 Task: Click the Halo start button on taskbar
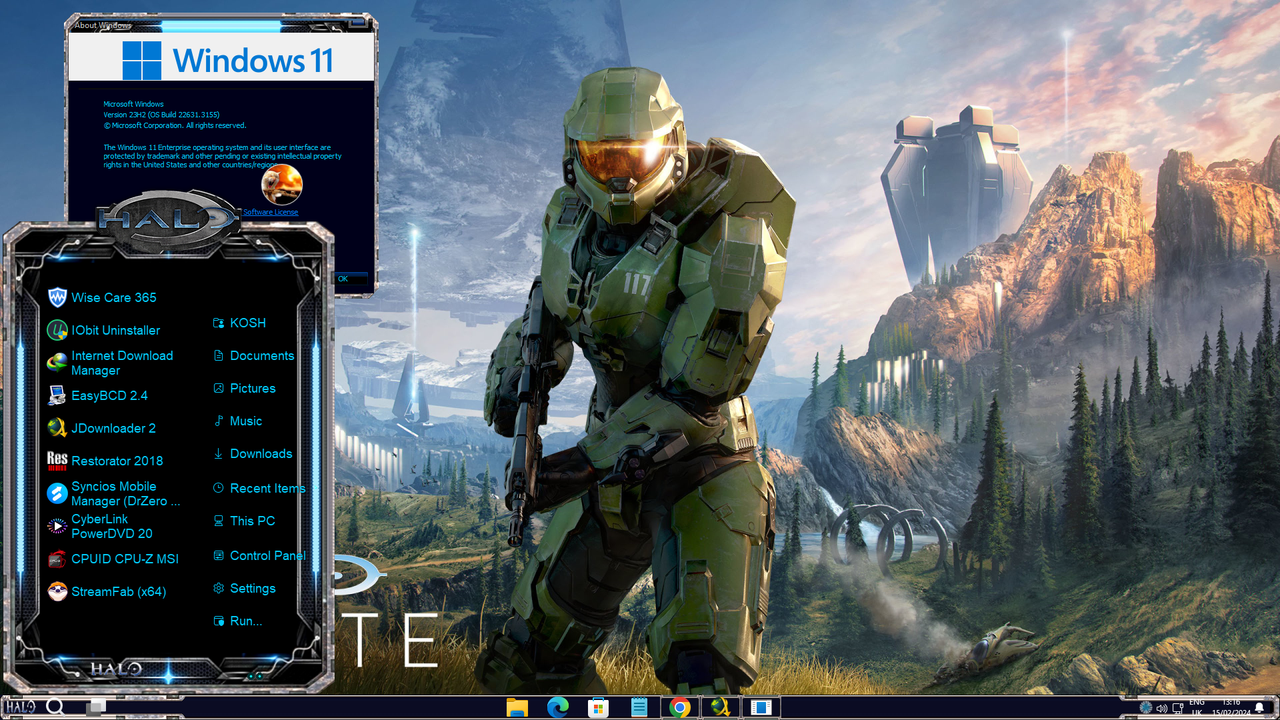20,707
